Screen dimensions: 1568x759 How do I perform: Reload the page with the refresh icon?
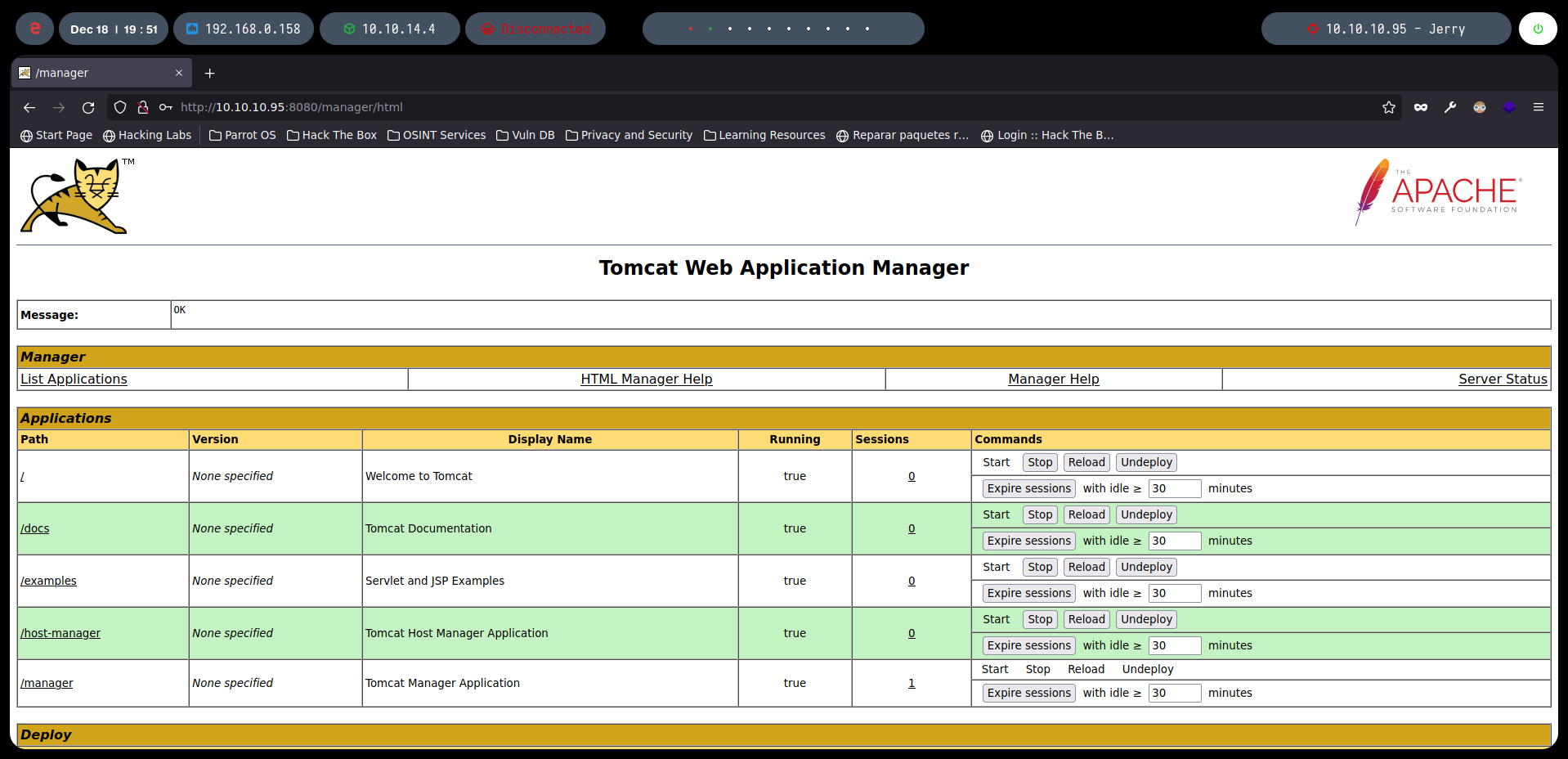click(88, 107)
